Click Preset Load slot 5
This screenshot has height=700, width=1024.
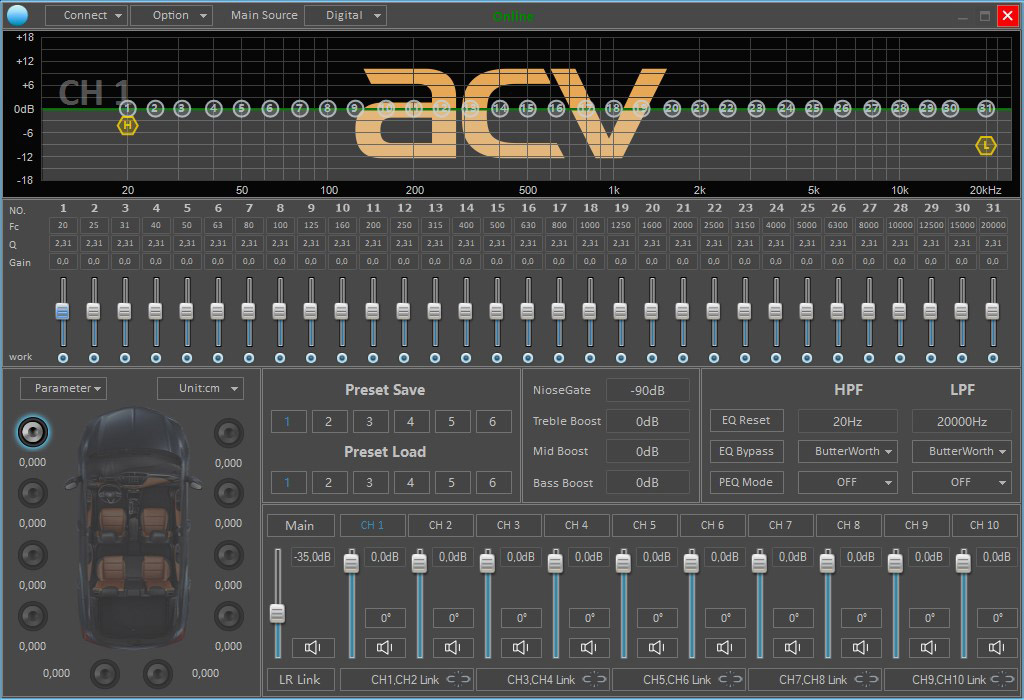[452, 483]
